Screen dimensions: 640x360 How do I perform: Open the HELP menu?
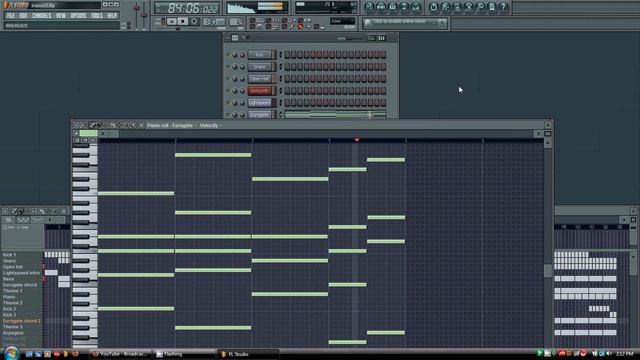pyautogui.click(x=112, y=16)
